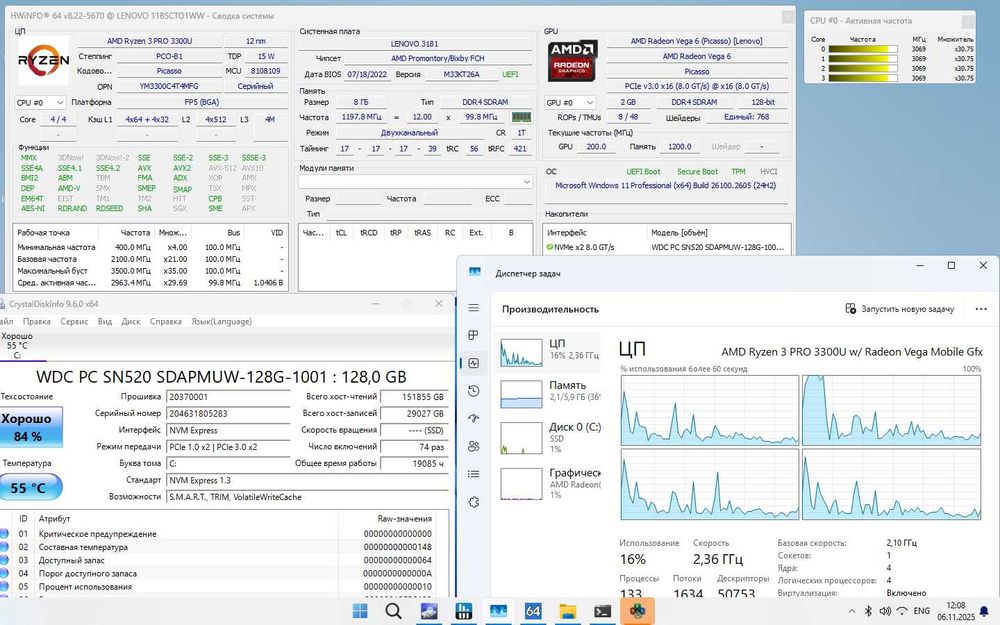This screenshot has width=1000, height=625.
Task: Click the AMD Radeon Graphics logo in HWiNFO
Action: (x=572, y=61)
